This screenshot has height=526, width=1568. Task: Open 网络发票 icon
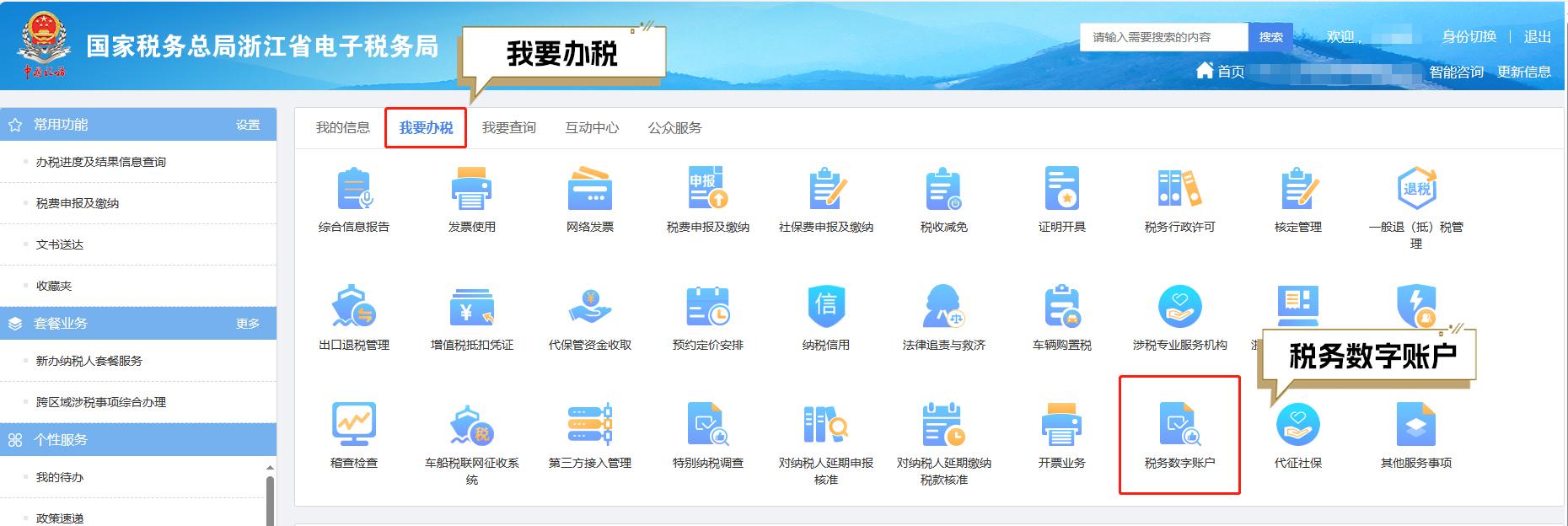[x=590, y=188]
